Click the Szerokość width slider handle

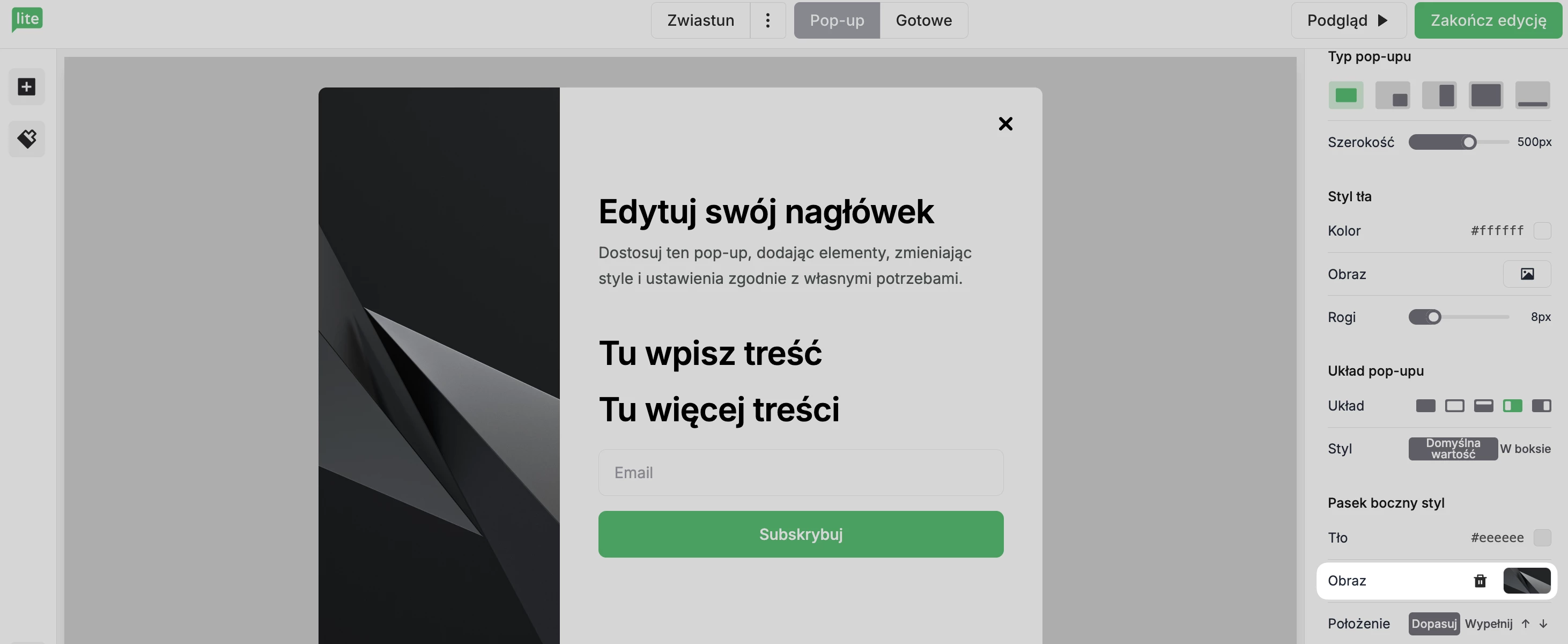1469,142
